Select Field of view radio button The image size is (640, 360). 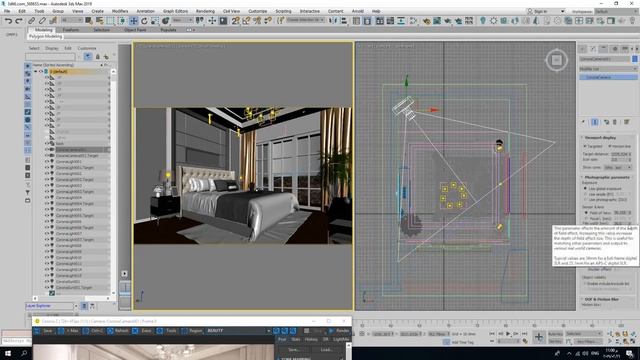[x=587, y=213]
